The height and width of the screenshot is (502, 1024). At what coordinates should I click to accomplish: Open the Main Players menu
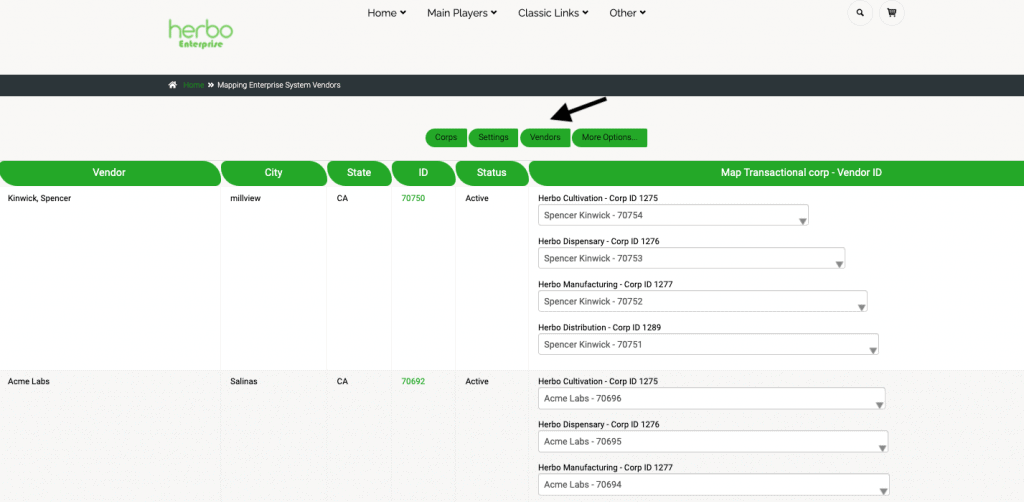click(x=462, y=12)
